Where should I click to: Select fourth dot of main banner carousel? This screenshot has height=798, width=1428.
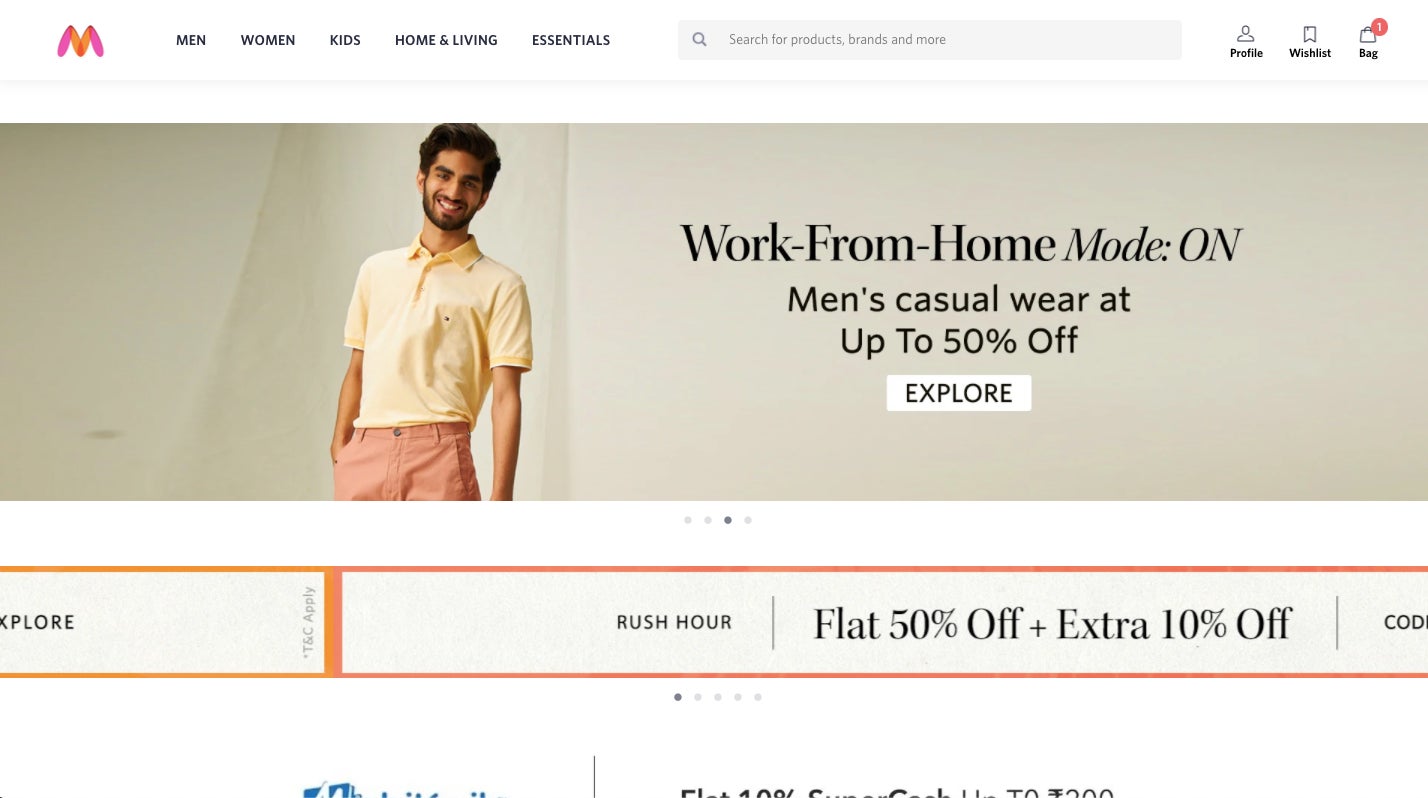tap(748, 520)
